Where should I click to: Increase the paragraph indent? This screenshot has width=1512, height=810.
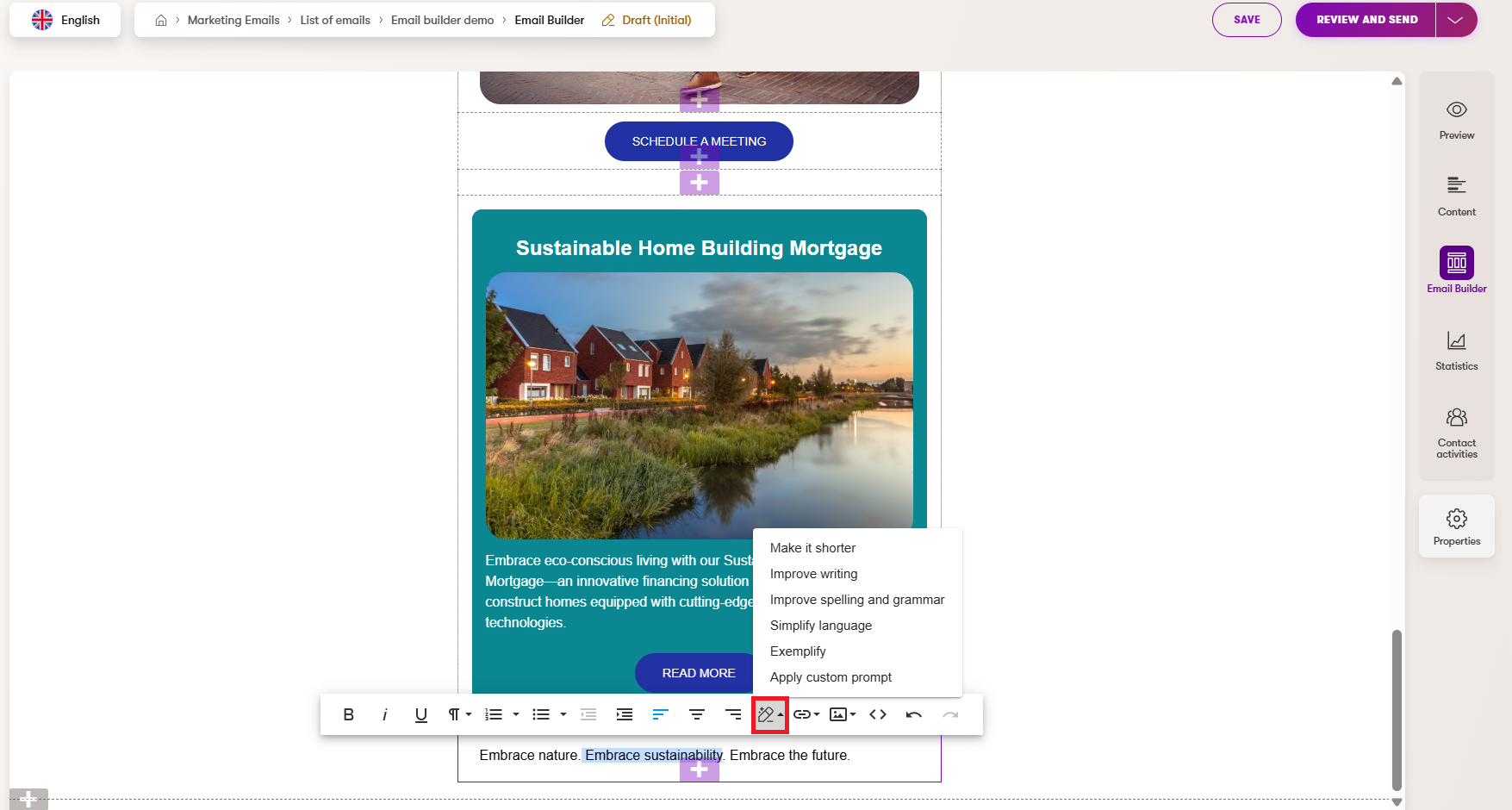pos(625,714)
